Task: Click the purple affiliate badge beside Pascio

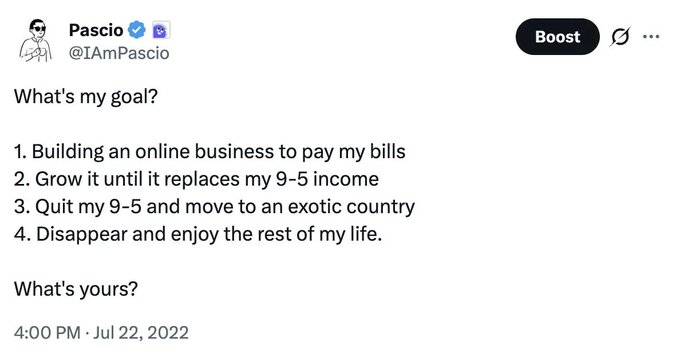Action: point(161,30)
